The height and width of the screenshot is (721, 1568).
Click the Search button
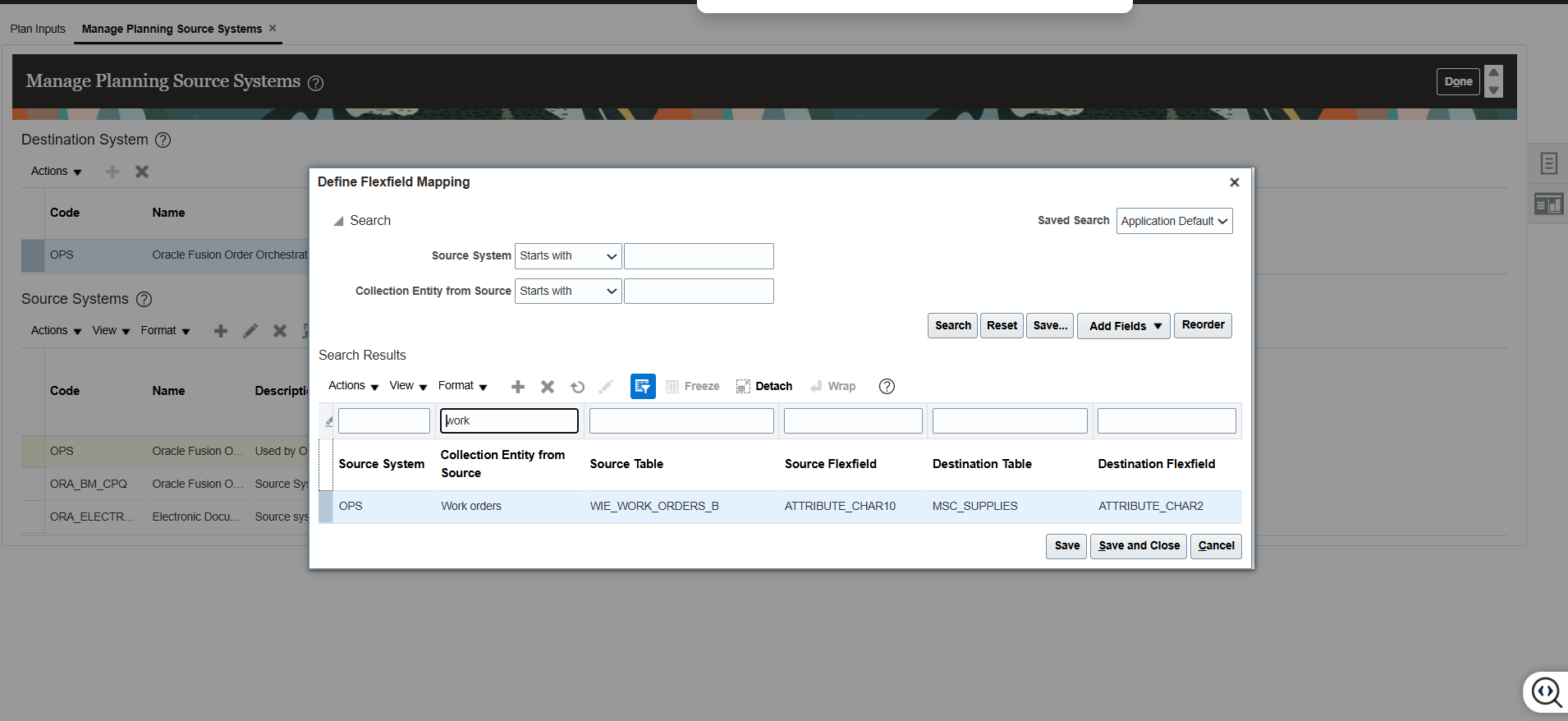tap(952, 326)
